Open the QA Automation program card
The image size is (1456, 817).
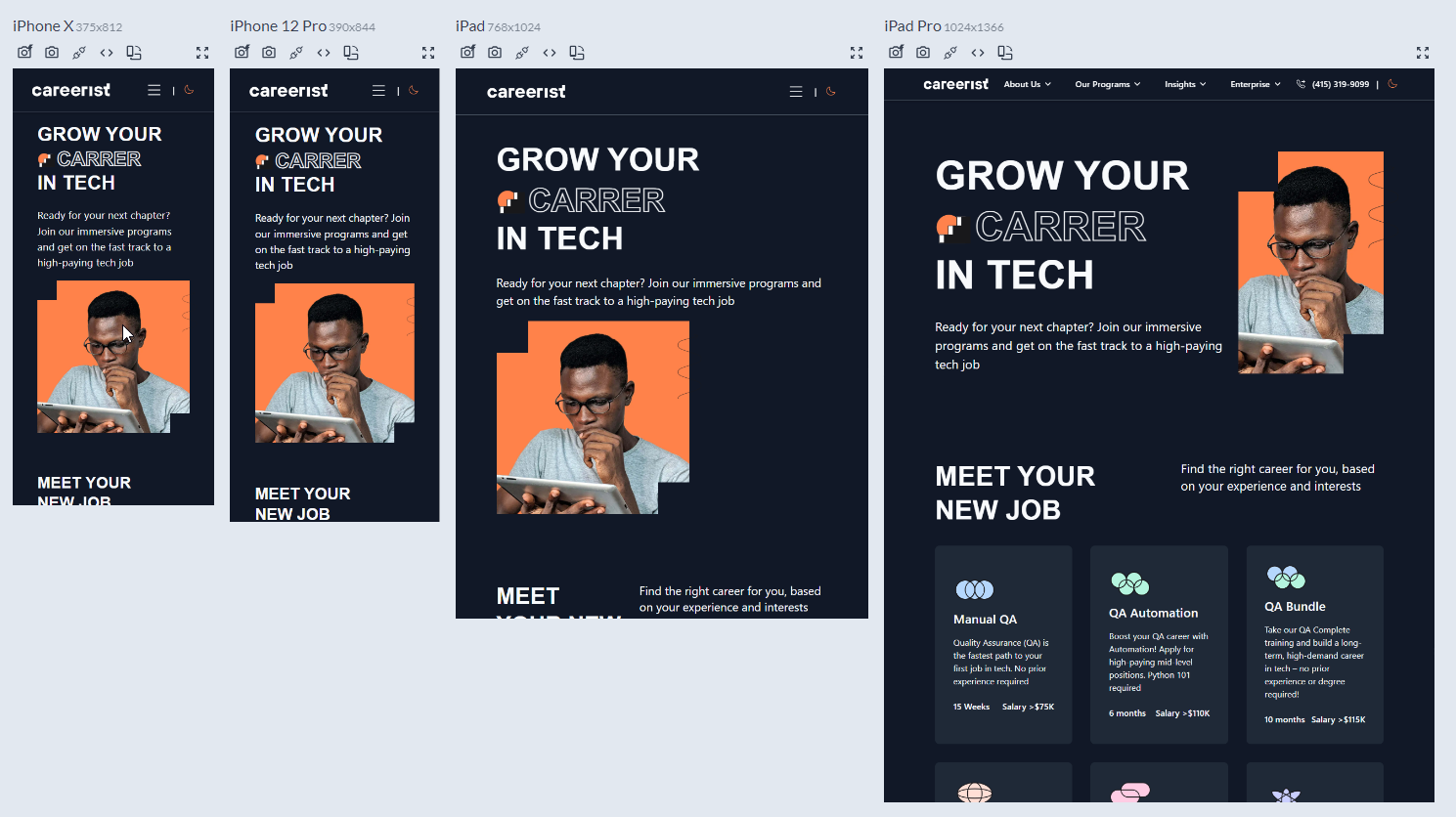click(x=1159, y=644)
